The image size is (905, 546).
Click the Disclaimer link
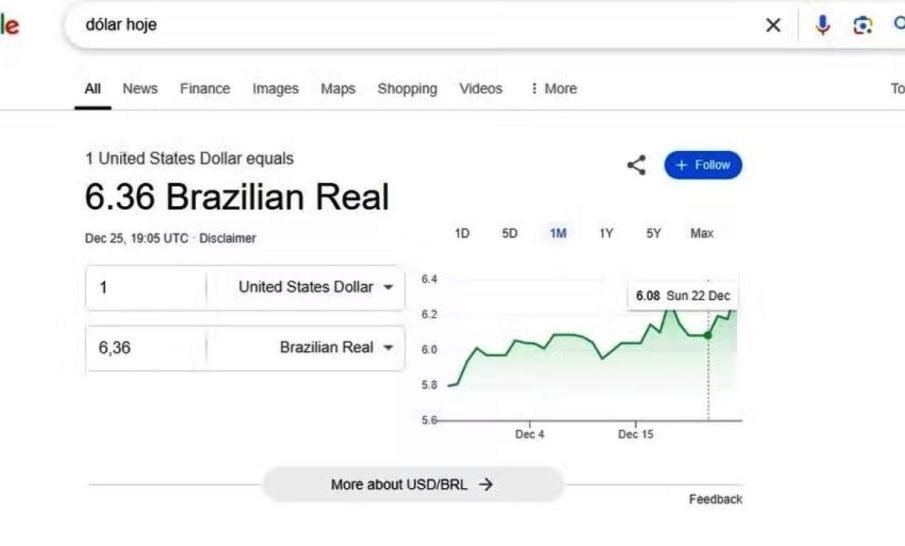[228, 239]
